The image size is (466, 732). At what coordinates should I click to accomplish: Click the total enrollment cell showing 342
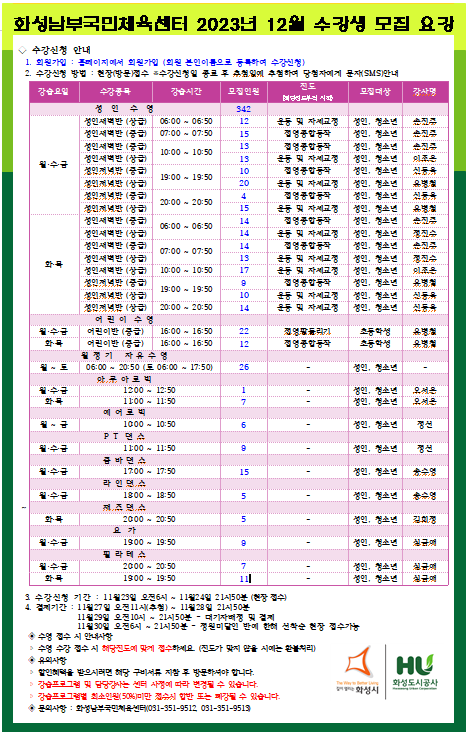click(x=244, y=109)
